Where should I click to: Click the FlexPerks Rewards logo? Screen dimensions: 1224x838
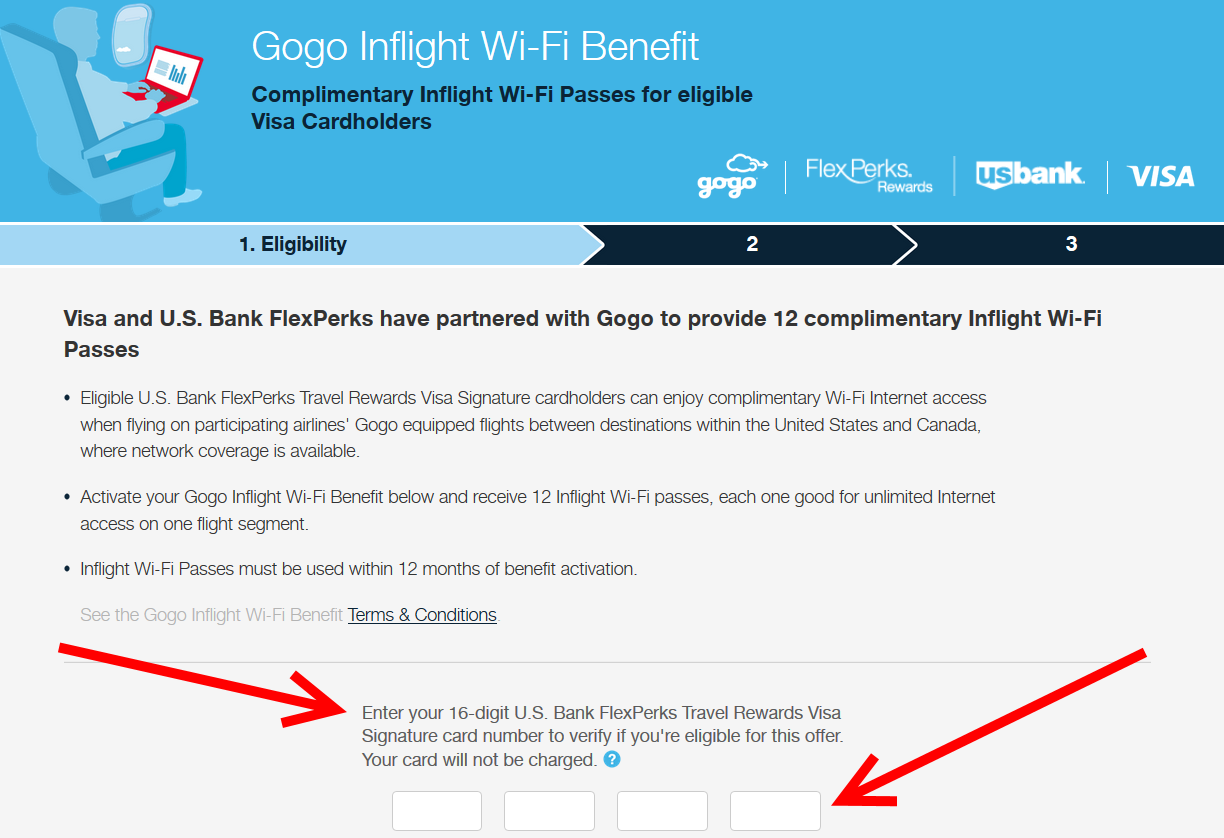(x=868, y=176)
